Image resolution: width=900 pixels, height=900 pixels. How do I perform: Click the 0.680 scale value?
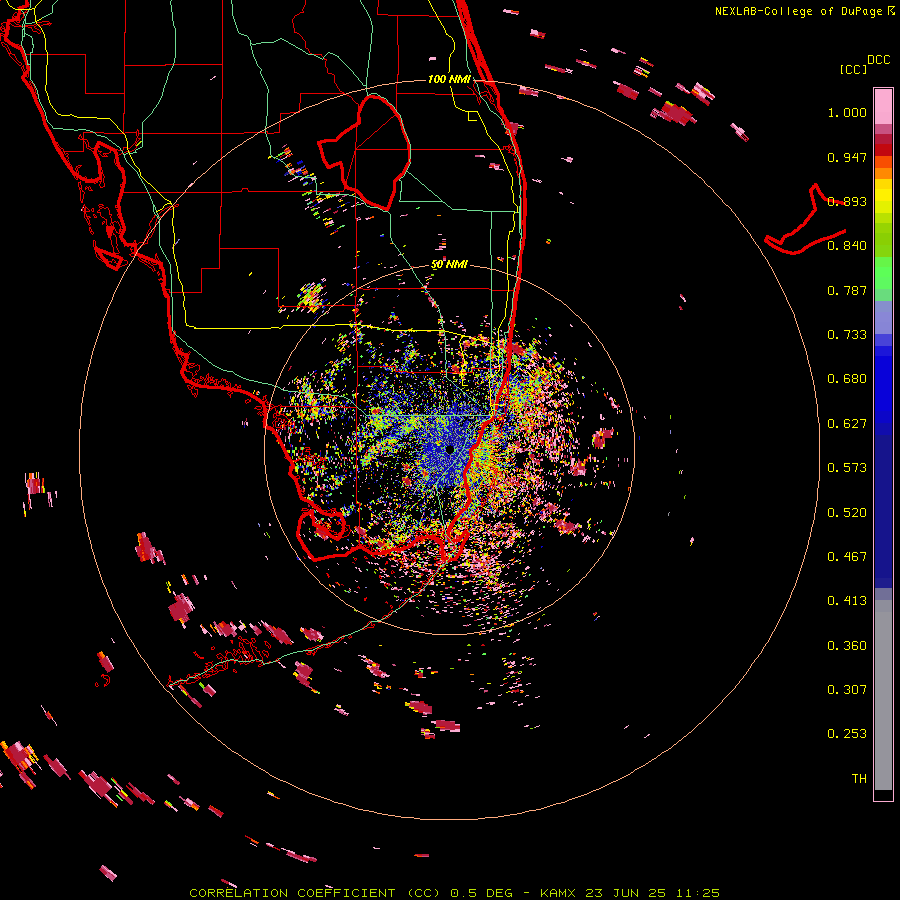pyautogui.click(x=847, y=379)
